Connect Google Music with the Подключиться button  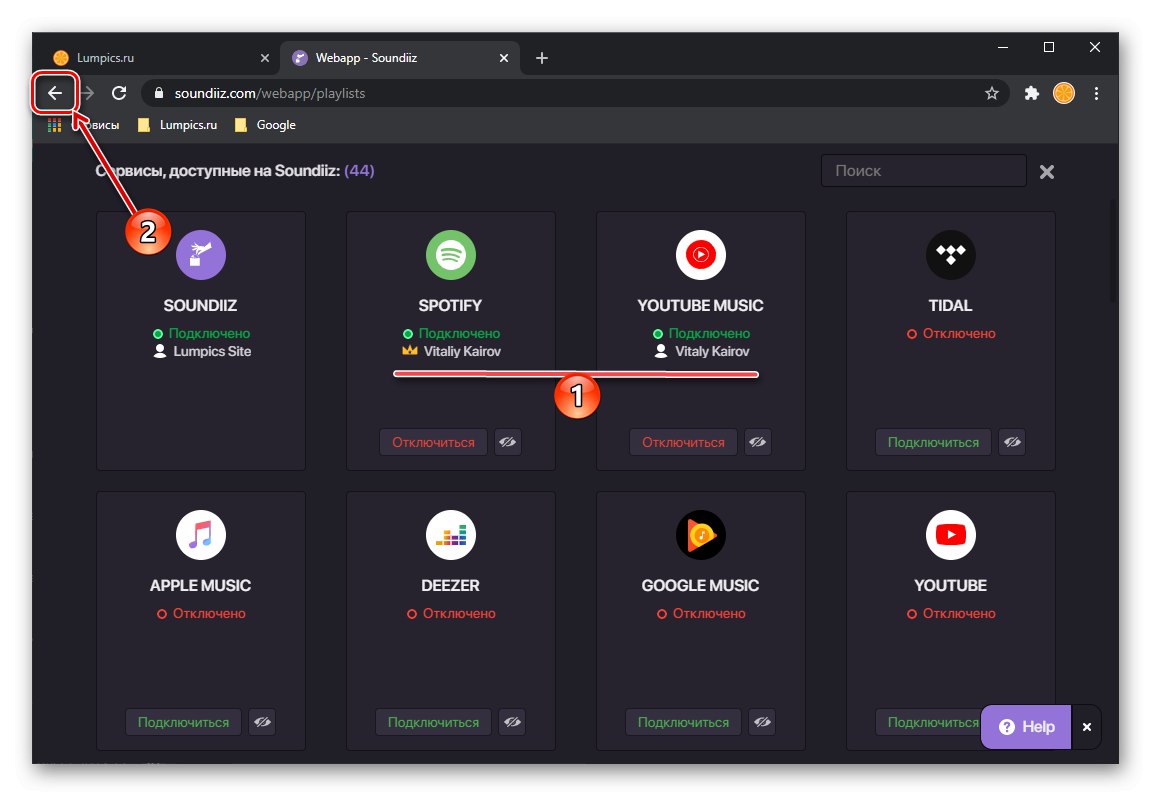tap(683, 723)
